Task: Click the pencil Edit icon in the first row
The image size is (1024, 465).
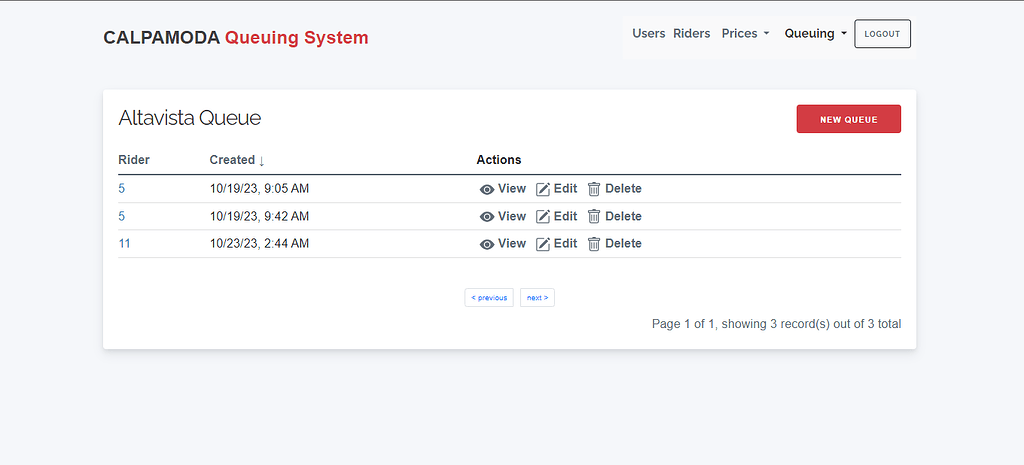Action: click(543, 189)
